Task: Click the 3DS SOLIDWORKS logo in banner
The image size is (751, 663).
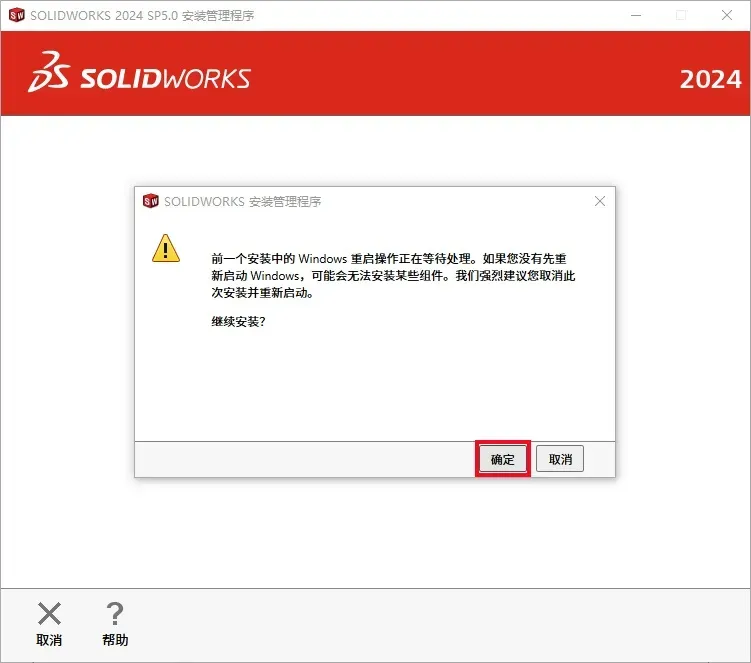Action: 139,72
